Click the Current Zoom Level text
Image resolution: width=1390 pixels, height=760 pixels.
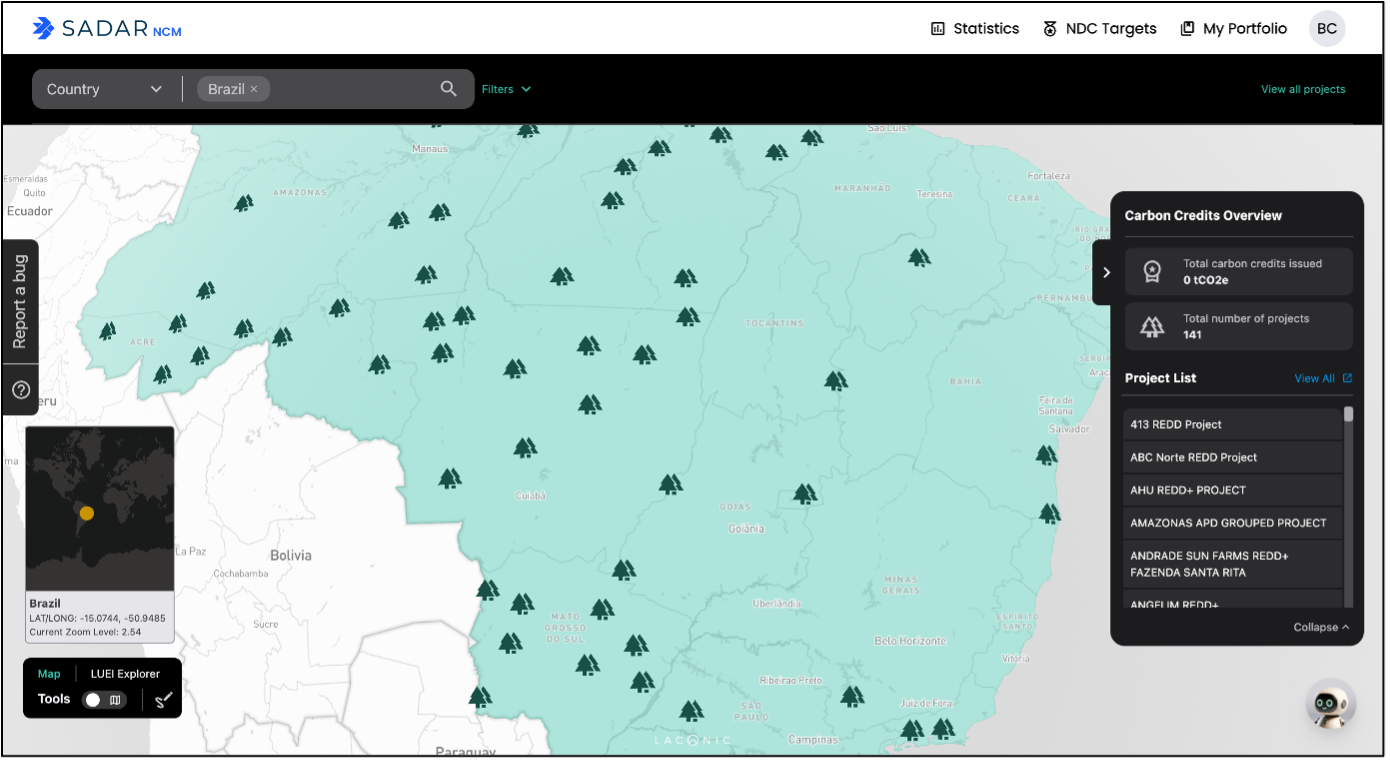85,632
